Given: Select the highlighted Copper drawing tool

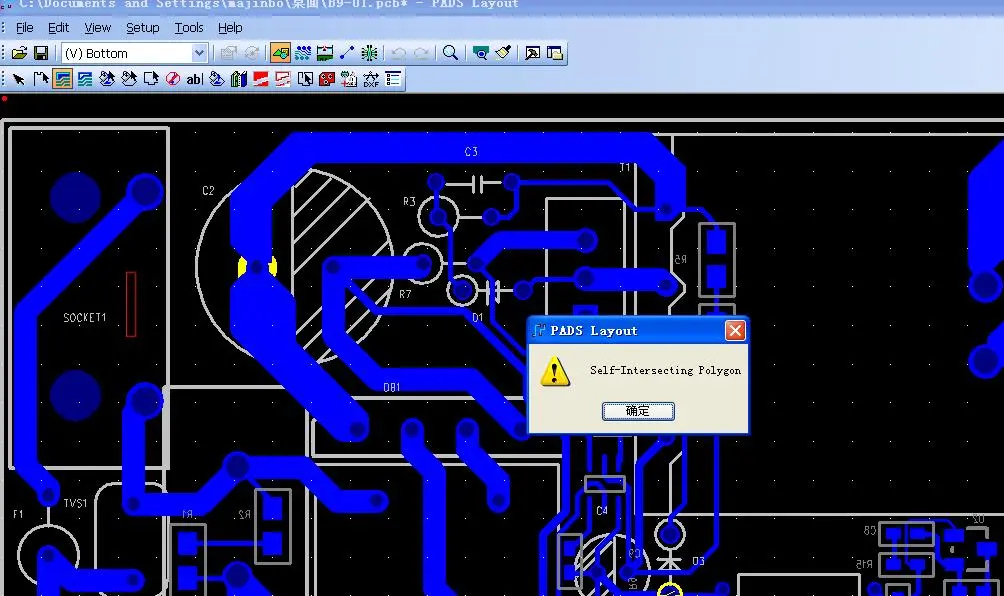Looking at the screenshot, I should 63,79.
